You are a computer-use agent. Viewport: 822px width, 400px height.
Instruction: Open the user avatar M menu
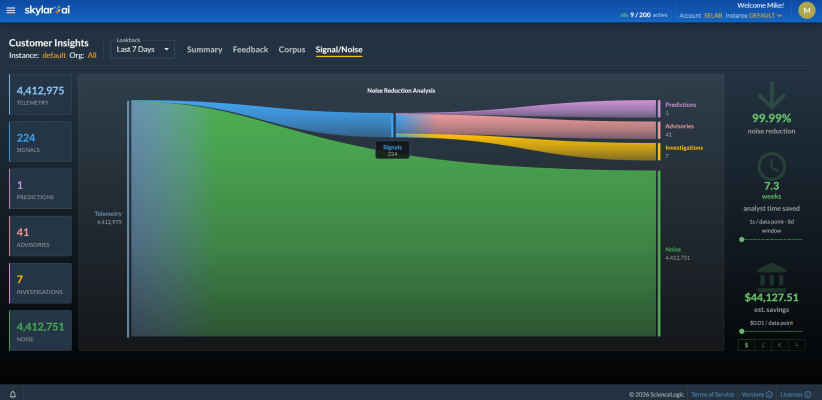(806, 10)
